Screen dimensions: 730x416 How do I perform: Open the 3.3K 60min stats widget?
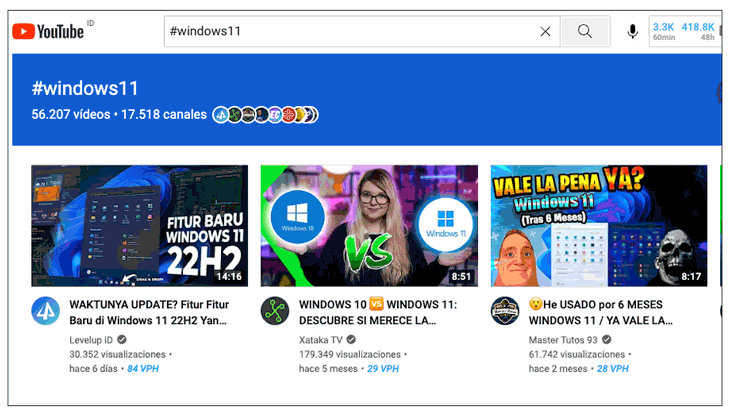pyautogui.click(x=663, y=31)
